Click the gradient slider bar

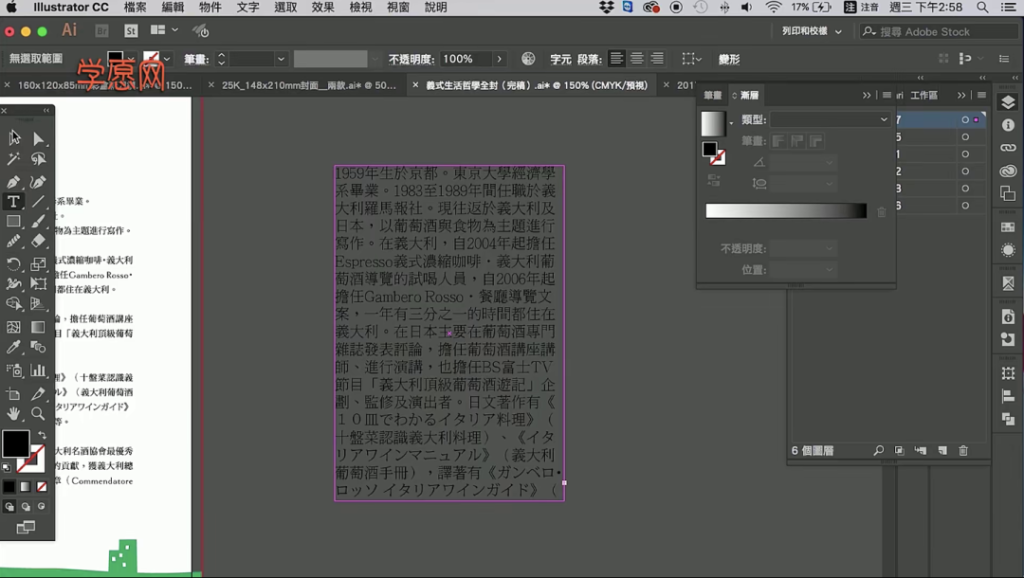click(x=786, y=211)
